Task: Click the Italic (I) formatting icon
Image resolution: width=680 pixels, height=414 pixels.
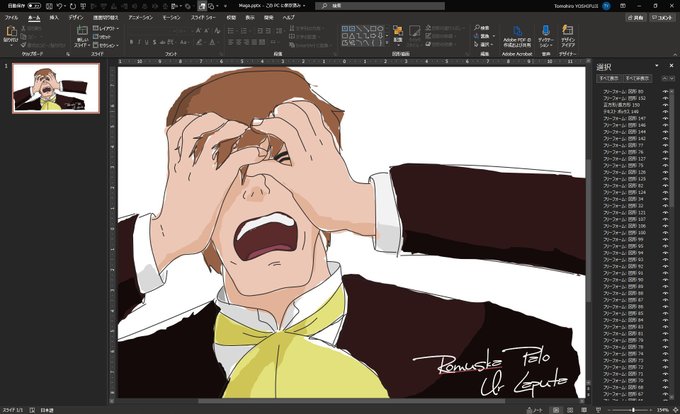Action: [139, 42]
